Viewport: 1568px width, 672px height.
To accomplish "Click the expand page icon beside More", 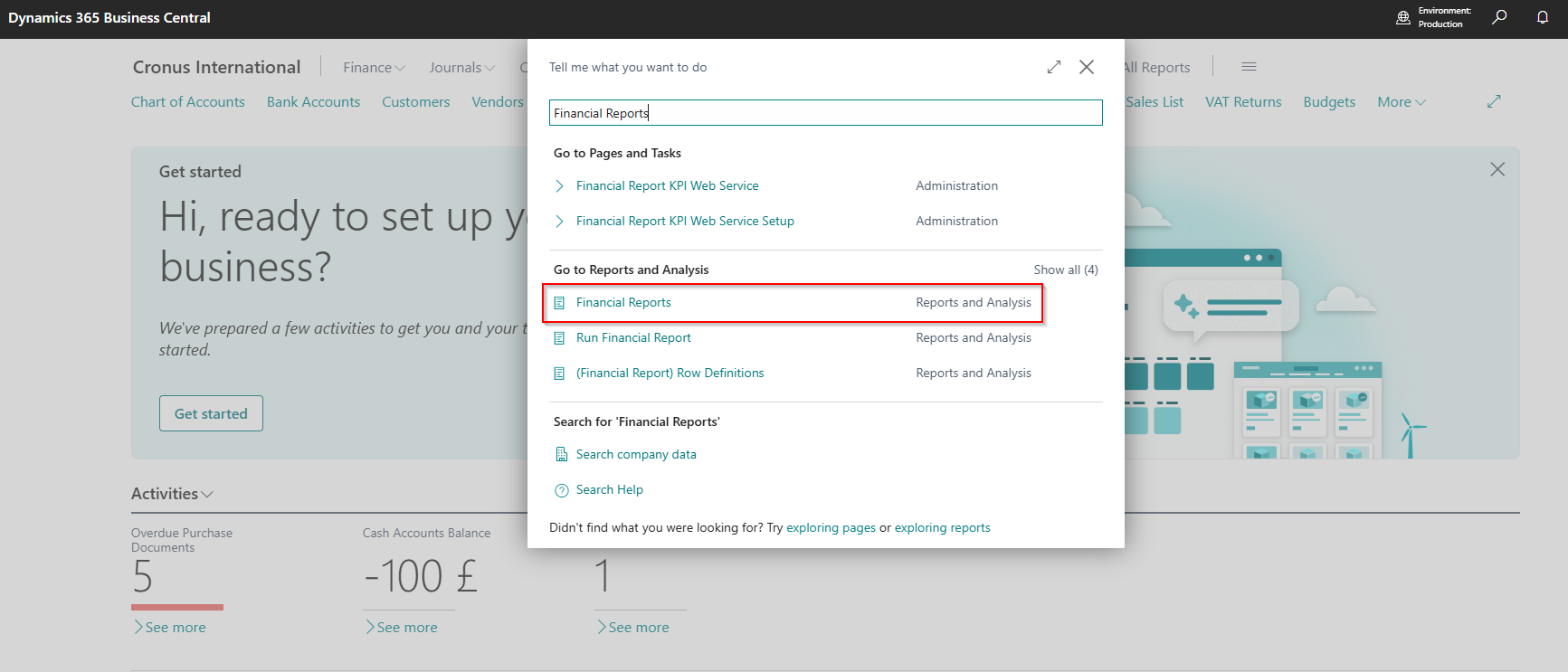I will tap(1494, 101).
